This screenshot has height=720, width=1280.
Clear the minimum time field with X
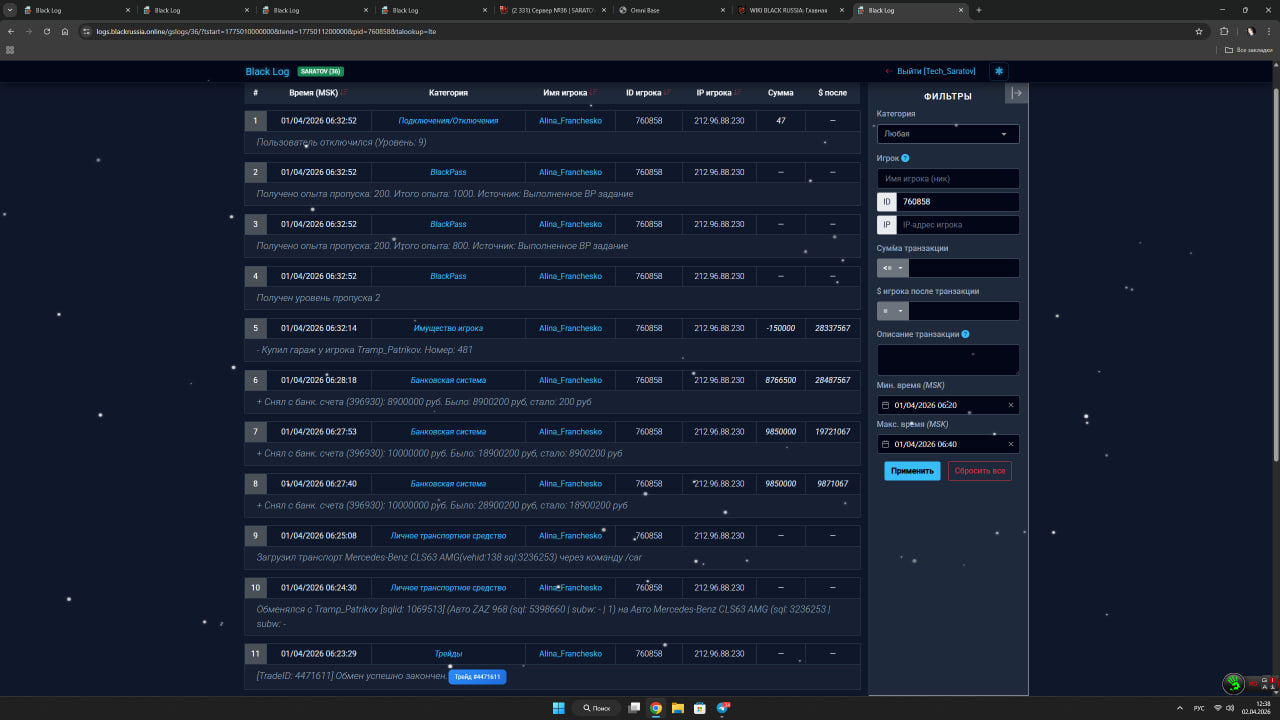[1010, 405]
